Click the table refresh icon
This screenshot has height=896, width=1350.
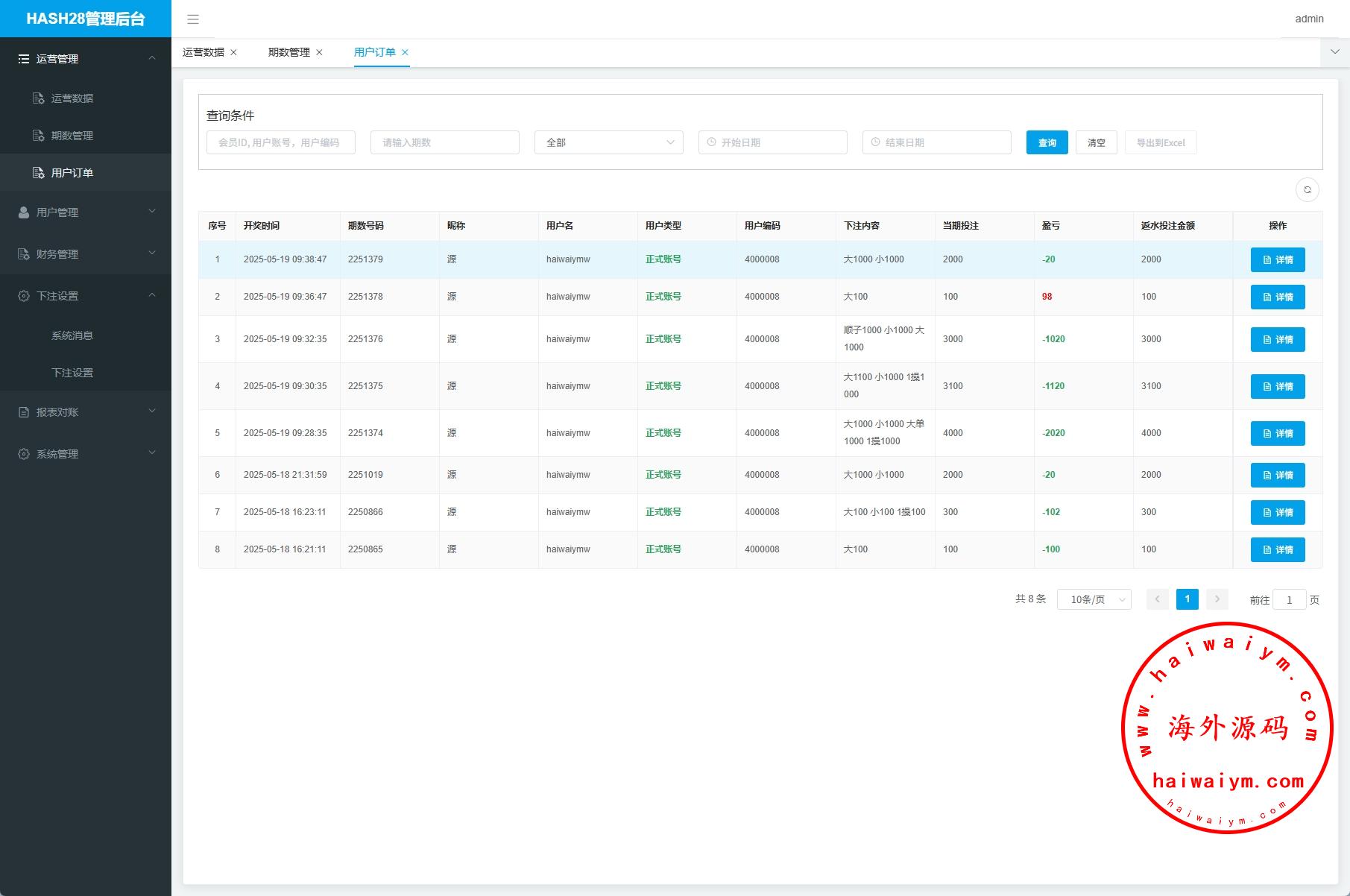[1307, 190]
